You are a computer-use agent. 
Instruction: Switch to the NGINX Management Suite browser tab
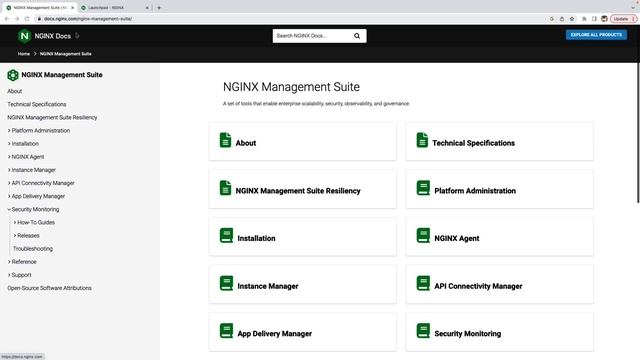pyautogui.click(x=40, y=8)
